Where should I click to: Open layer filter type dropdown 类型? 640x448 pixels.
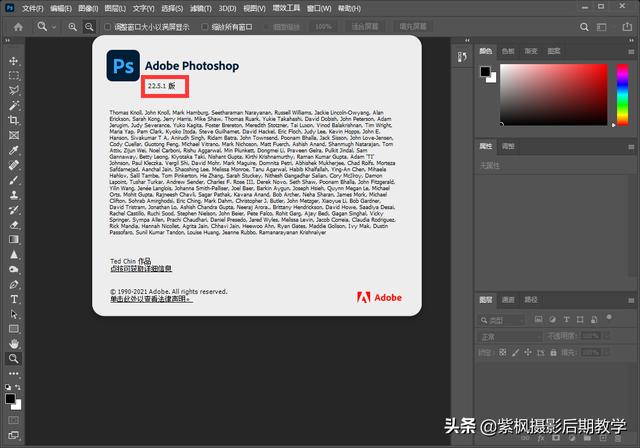click(x=501, y=320)
